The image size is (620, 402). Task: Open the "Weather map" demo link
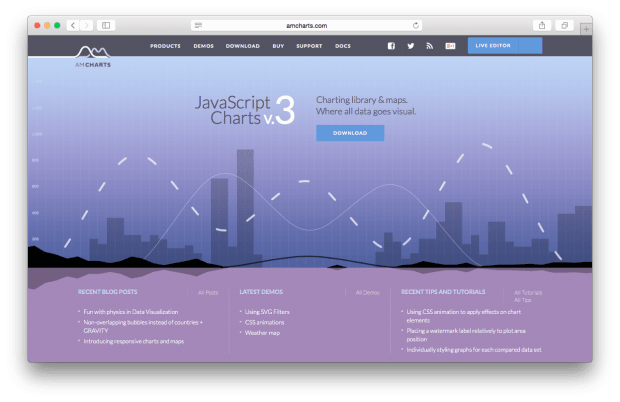[x=264, y=331]
